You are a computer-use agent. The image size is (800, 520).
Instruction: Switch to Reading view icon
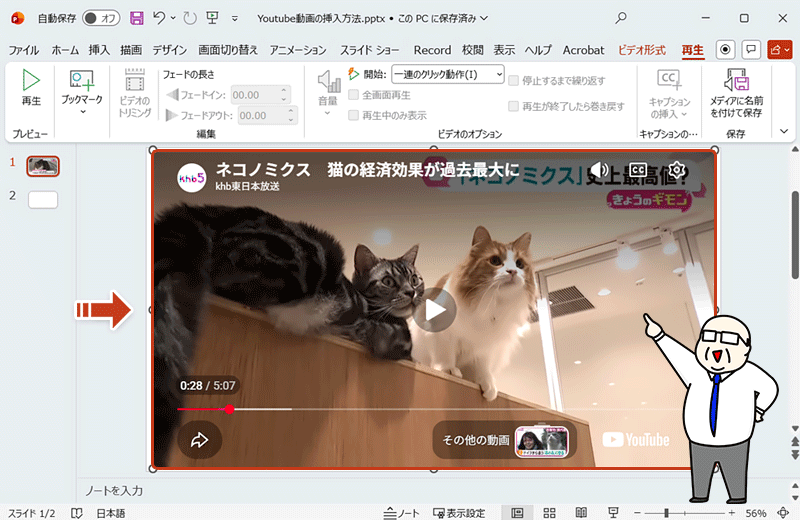pos(581,513)
